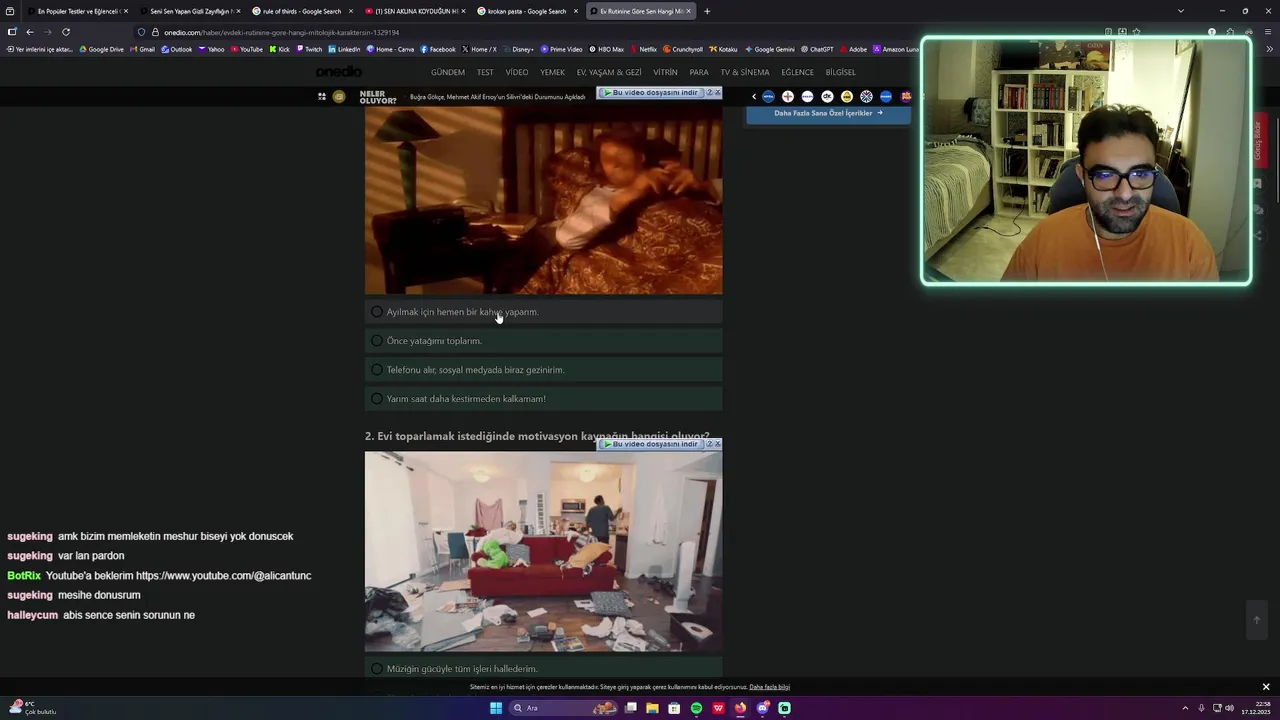Open the browser tab list dropdown

[x=1181, y=11]
